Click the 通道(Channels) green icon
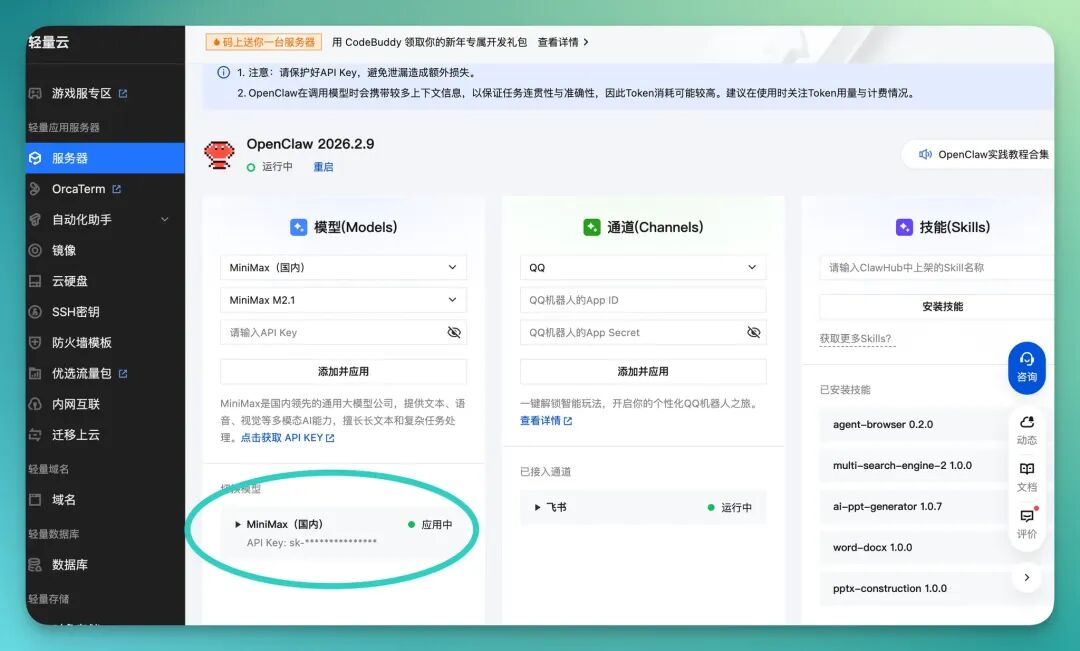Screen dimensions: 1080x651 (x=592, y=227)
